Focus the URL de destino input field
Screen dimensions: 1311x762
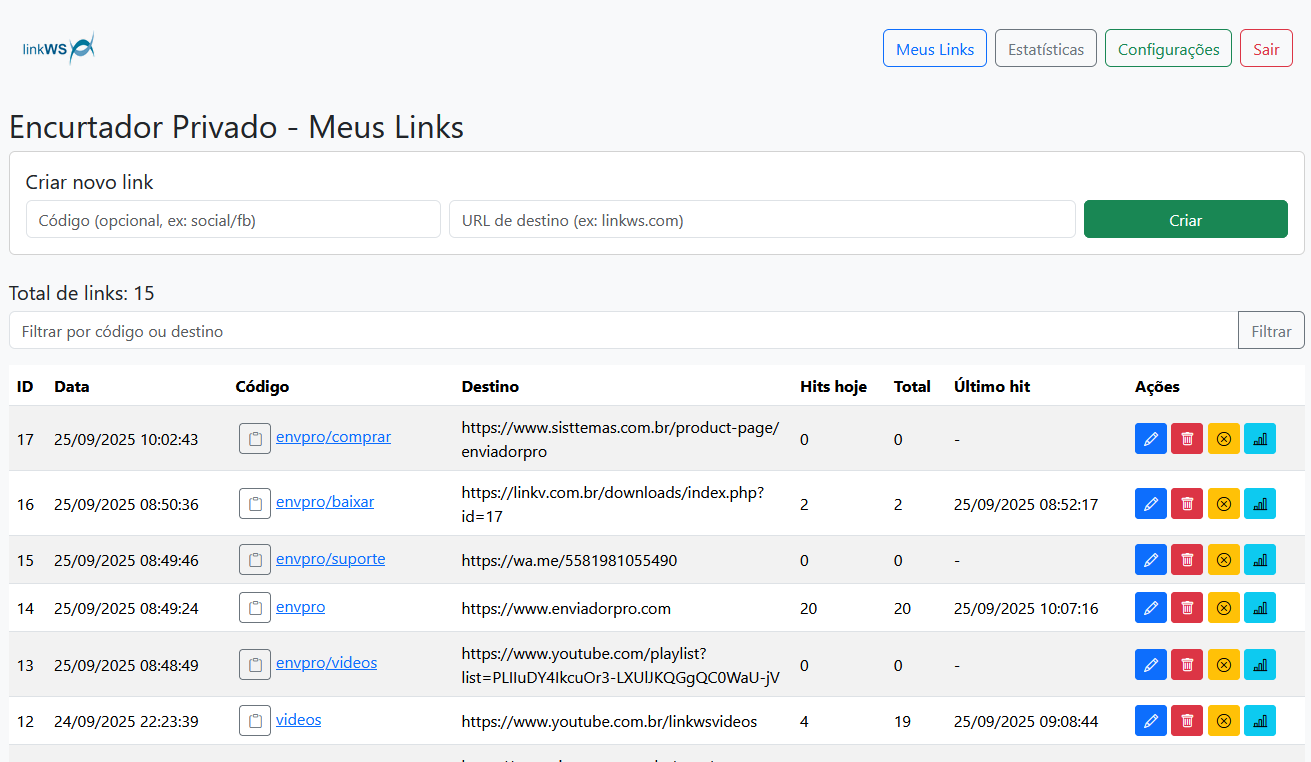(x=761, y=220)
